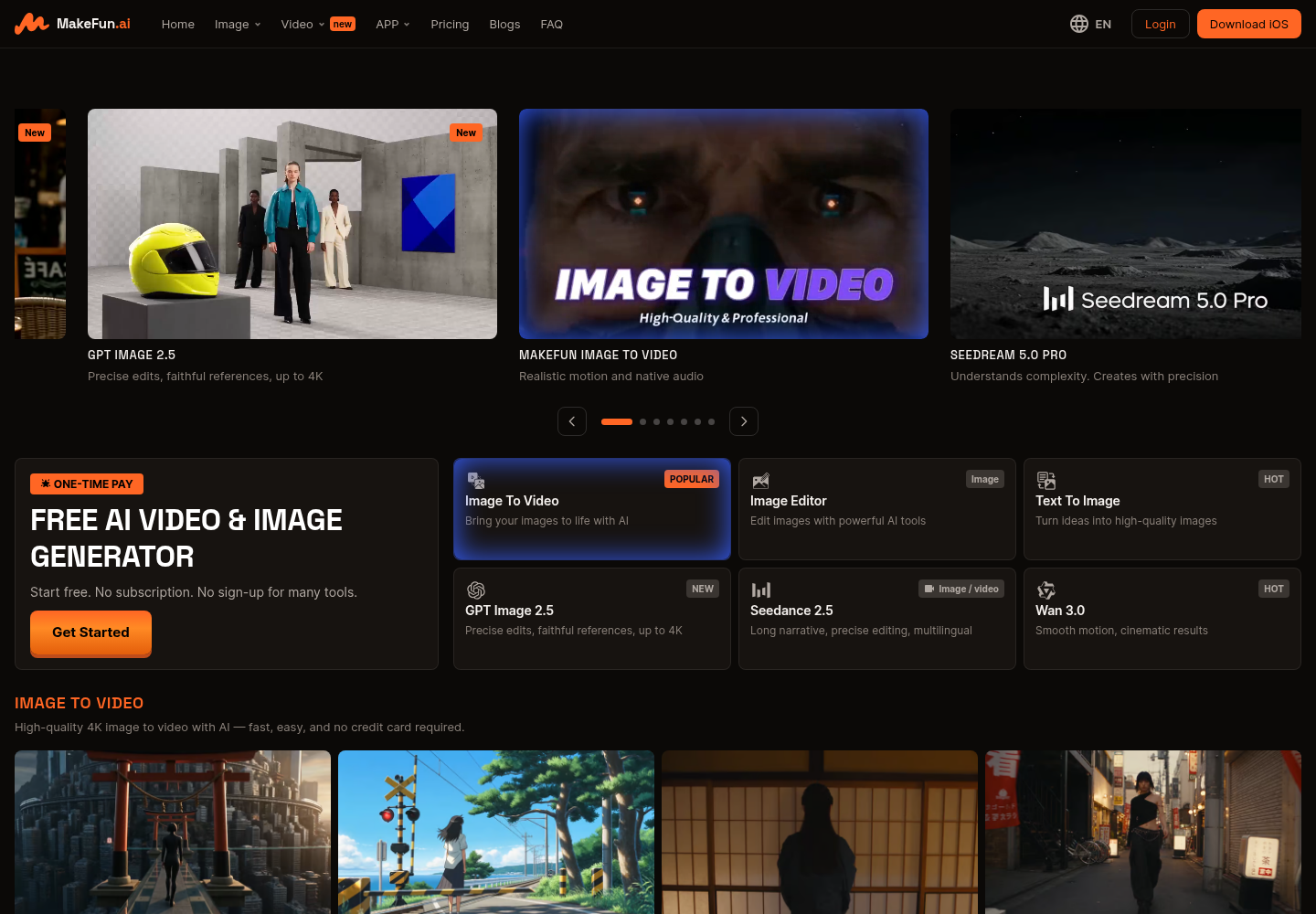The width and height of the screenshot is (1316, 914).
Task: Go to next carousel slide arrow
Action: click(744, 421)
